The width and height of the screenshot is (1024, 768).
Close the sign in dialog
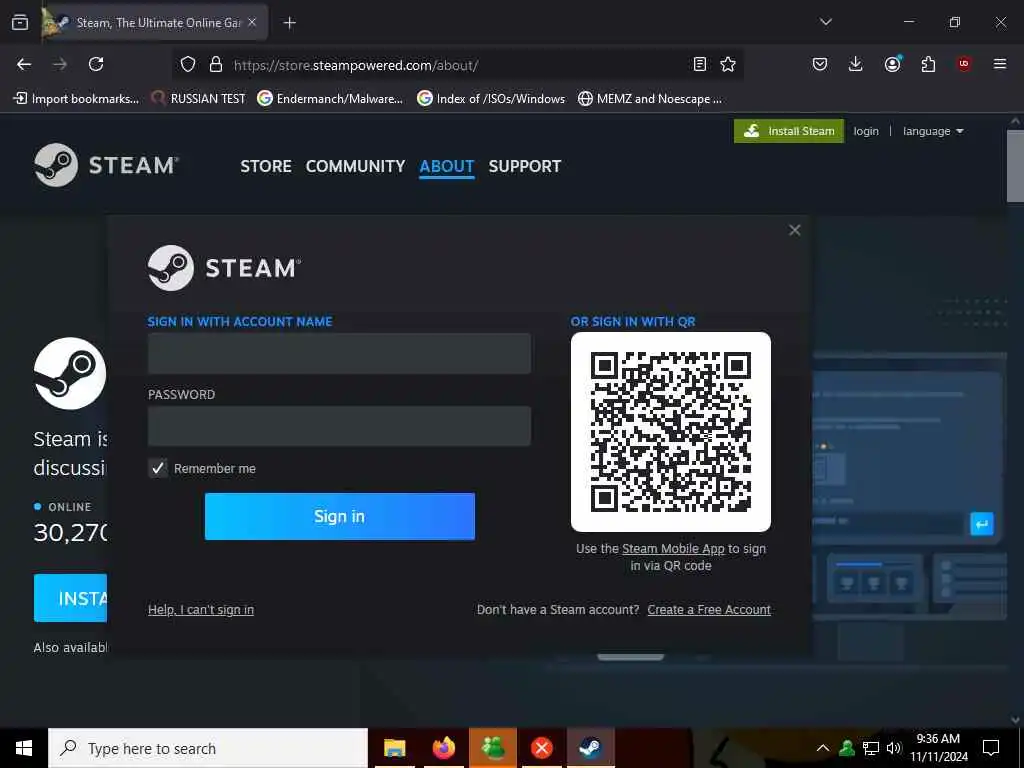tap(795, 230)
